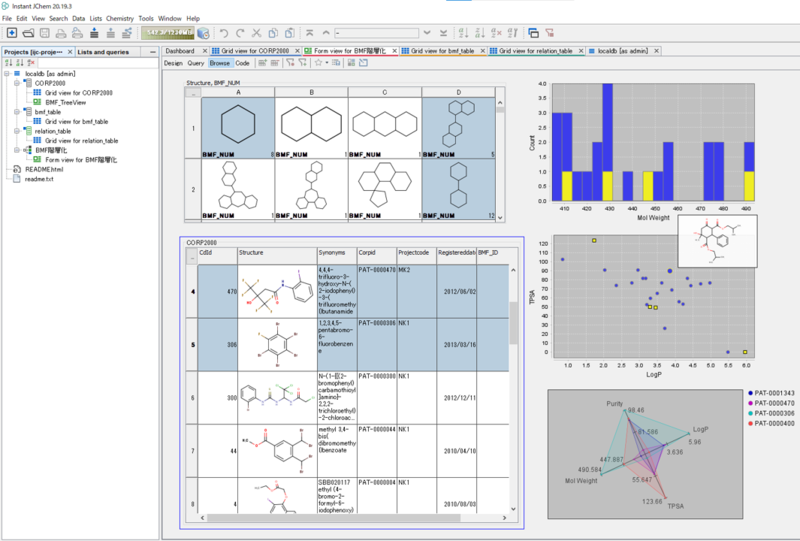Open the dropdown arrow of the toolbar combo box

click(x=427, y=33)
